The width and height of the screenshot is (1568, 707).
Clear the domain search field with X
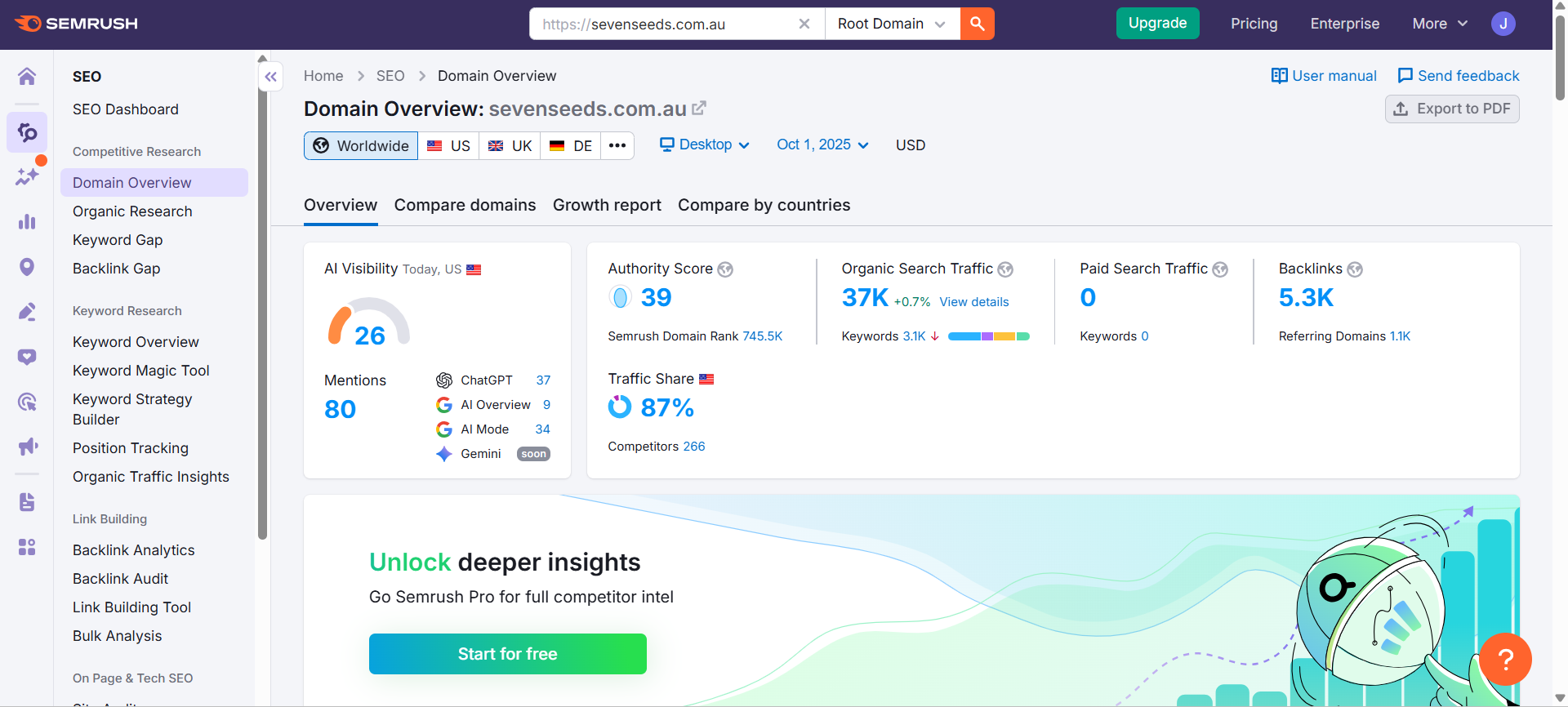coord(804,24)
